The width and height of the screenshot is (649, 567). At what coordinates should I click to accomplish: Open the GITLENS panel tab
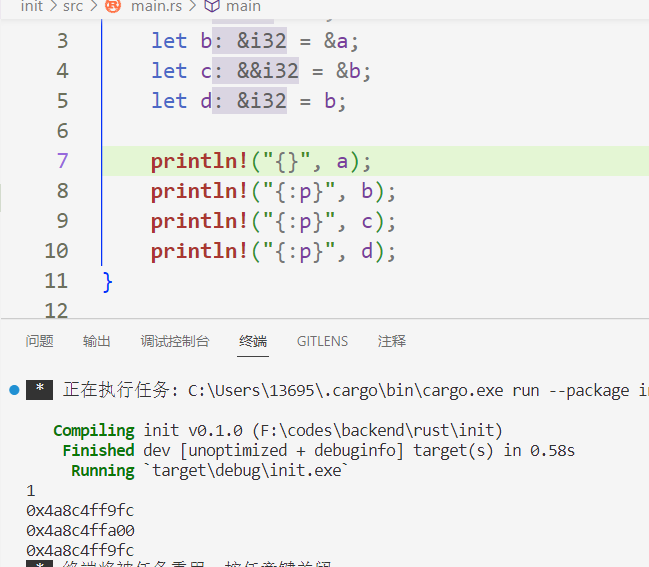pyautogui.click(x=322, y=341)
